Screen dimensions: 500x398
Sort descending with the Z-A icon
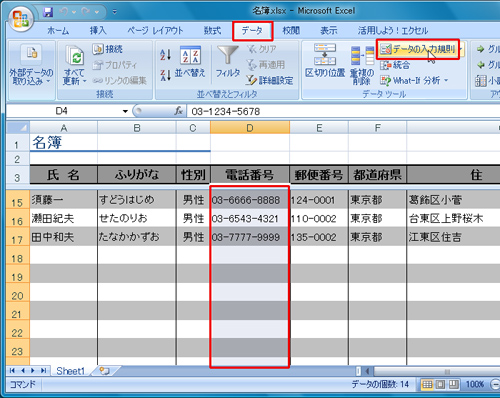click(165, 75)
